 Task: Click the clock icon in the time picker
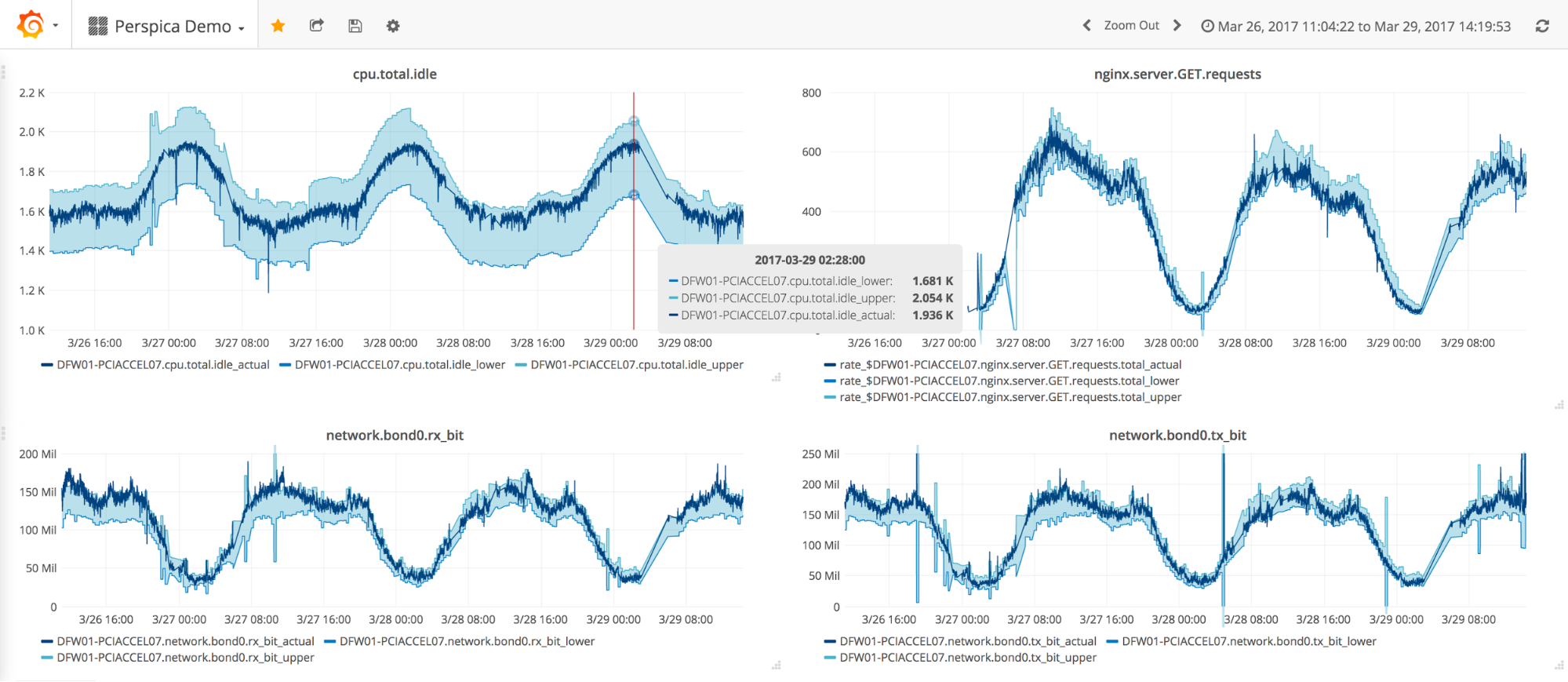1208,26
